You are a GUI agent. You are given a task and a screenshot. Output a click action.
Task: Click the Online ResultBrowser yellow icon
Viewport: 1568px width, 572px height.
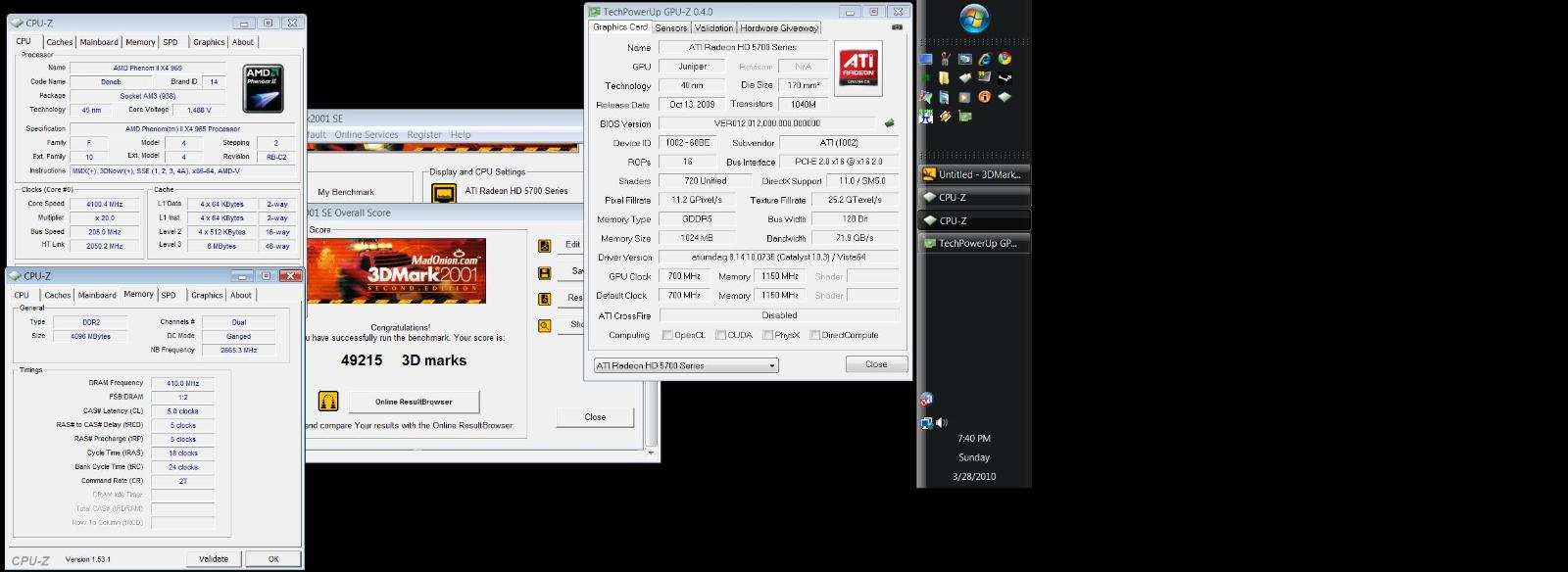point(328,401)
